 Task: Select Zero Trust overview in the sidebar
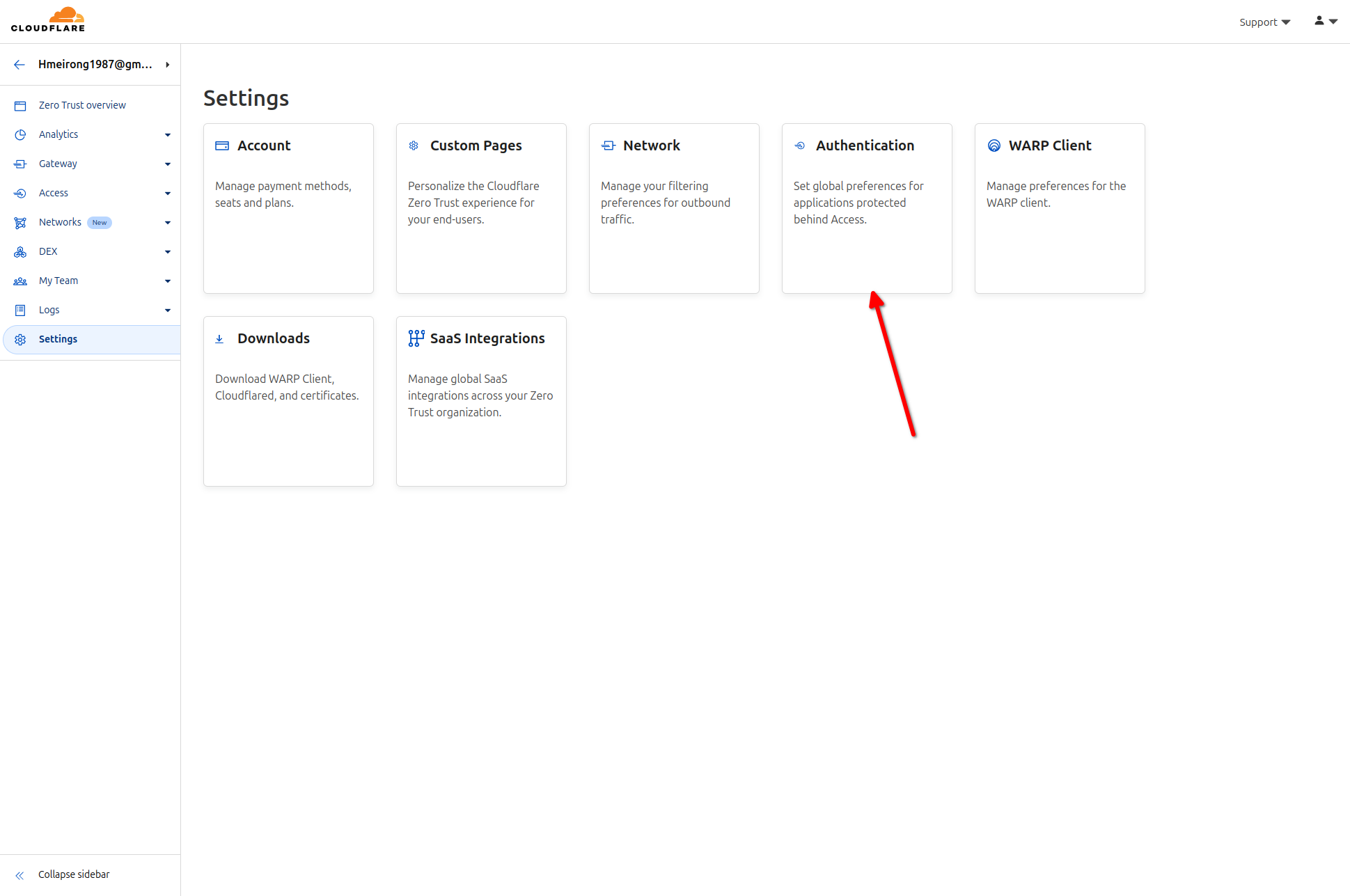82,104
